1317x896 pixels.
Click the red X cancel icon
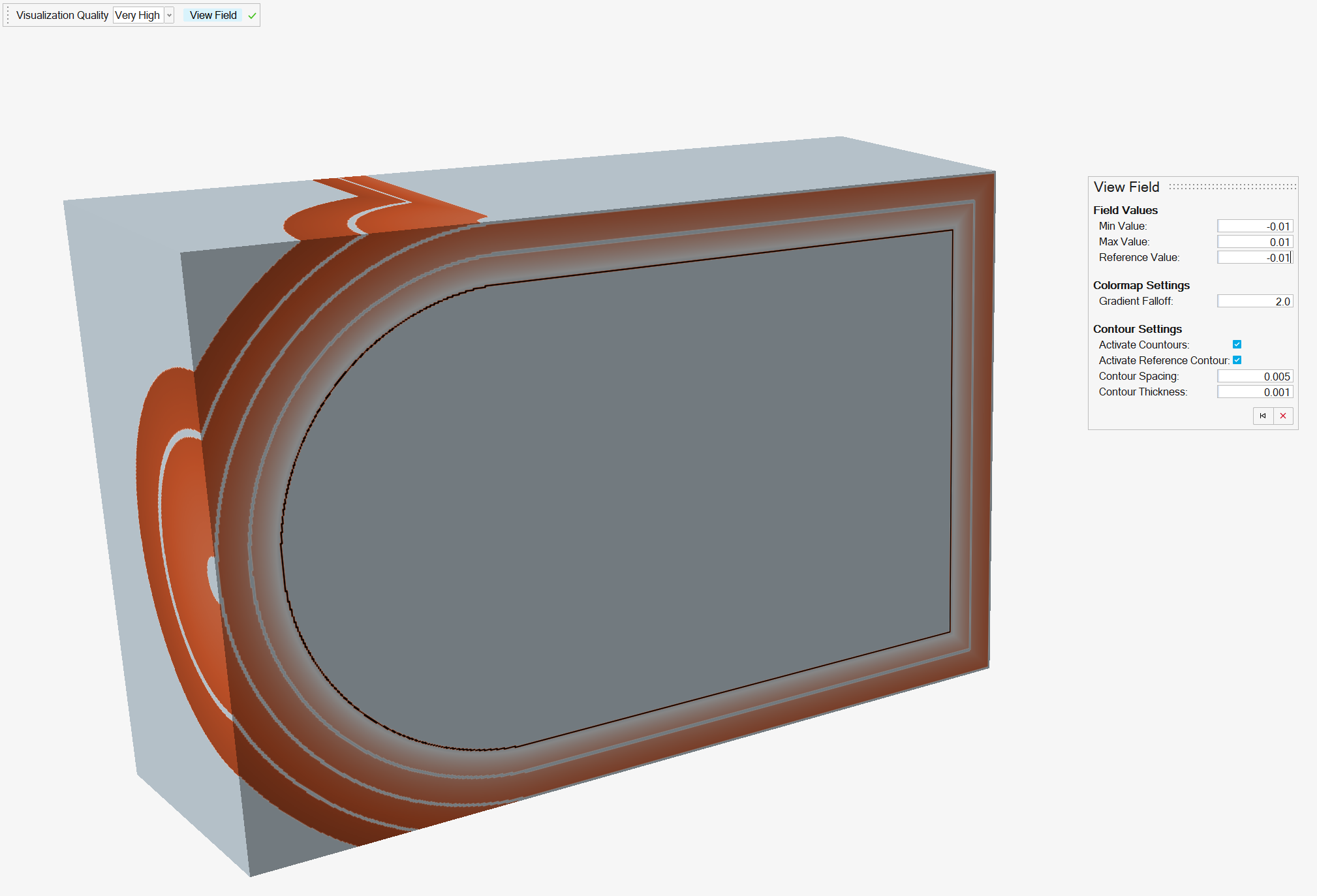click(1283, 416)
